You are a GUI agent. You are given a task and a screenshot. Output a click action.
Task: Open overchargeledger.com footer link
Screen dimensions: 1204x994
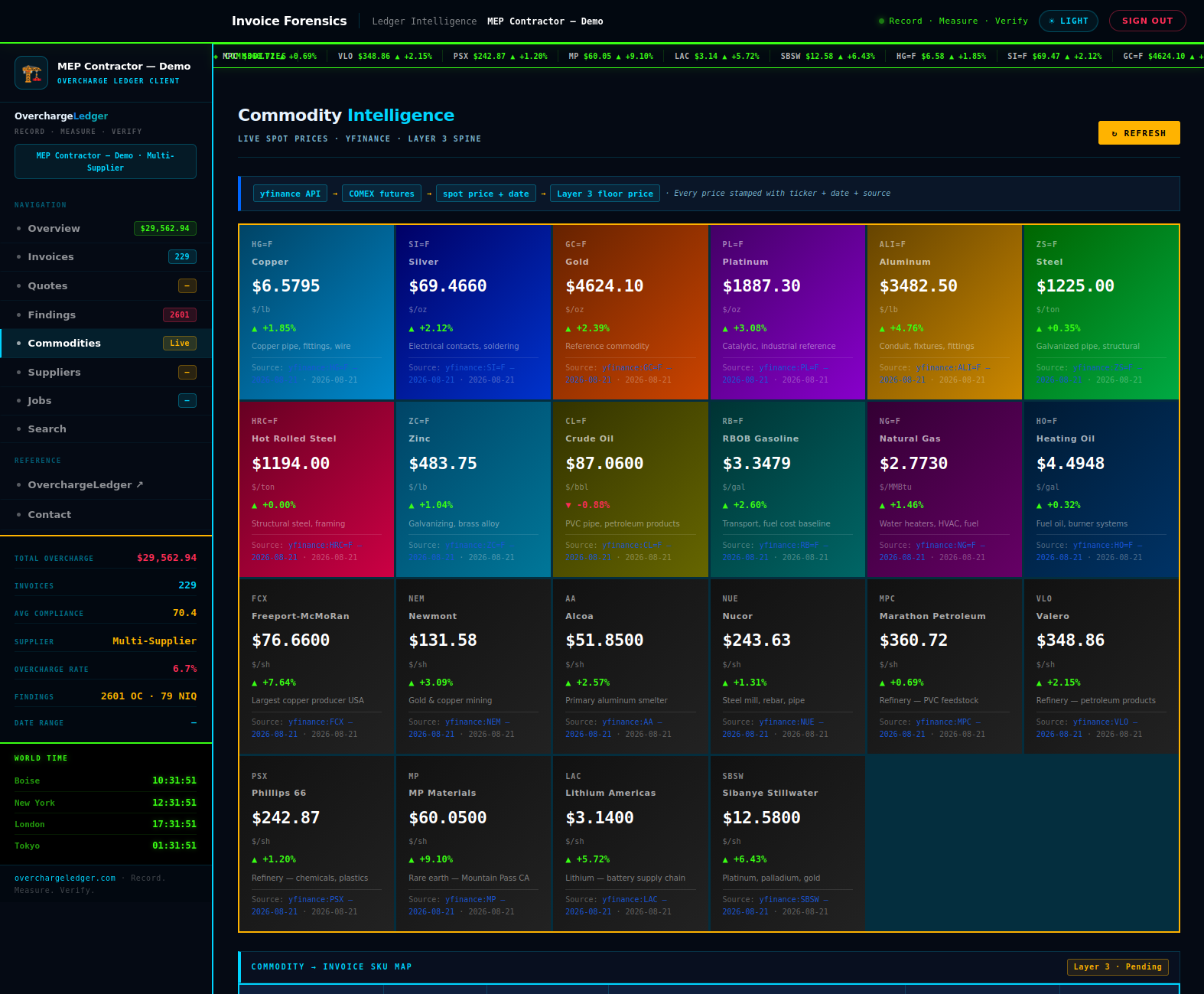point(65,878)
